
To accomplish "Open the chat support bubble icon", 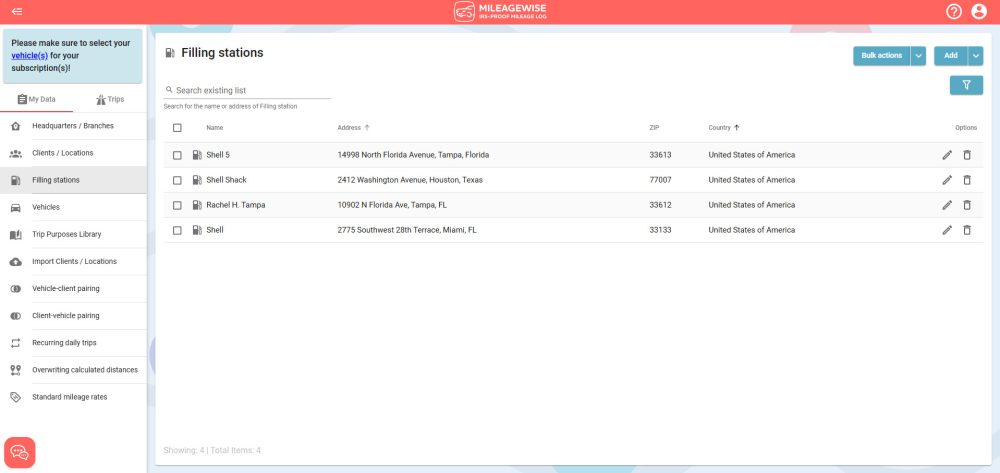I will (20, 452).
